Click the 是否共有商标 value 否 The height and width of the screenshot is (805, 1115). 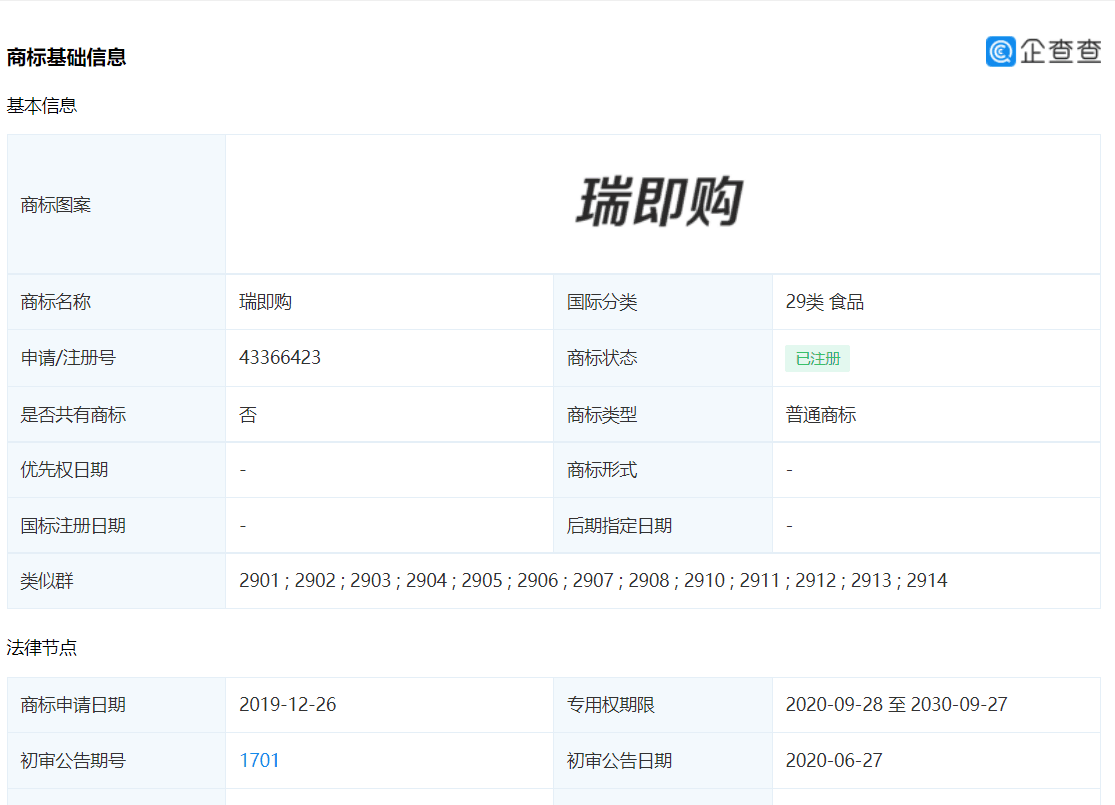tap(248, 415)
